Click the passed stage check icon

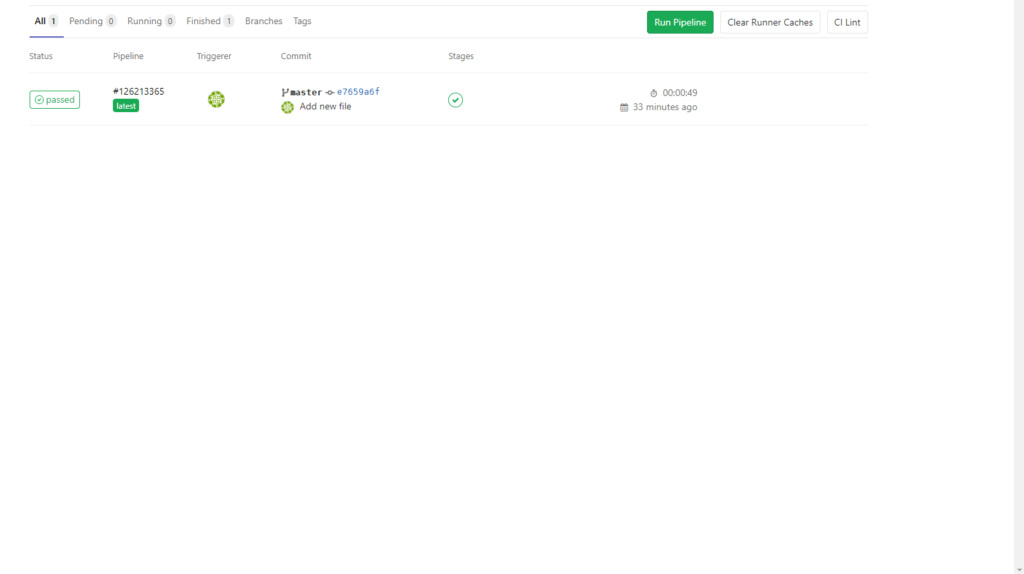click(x=455, y=100)
